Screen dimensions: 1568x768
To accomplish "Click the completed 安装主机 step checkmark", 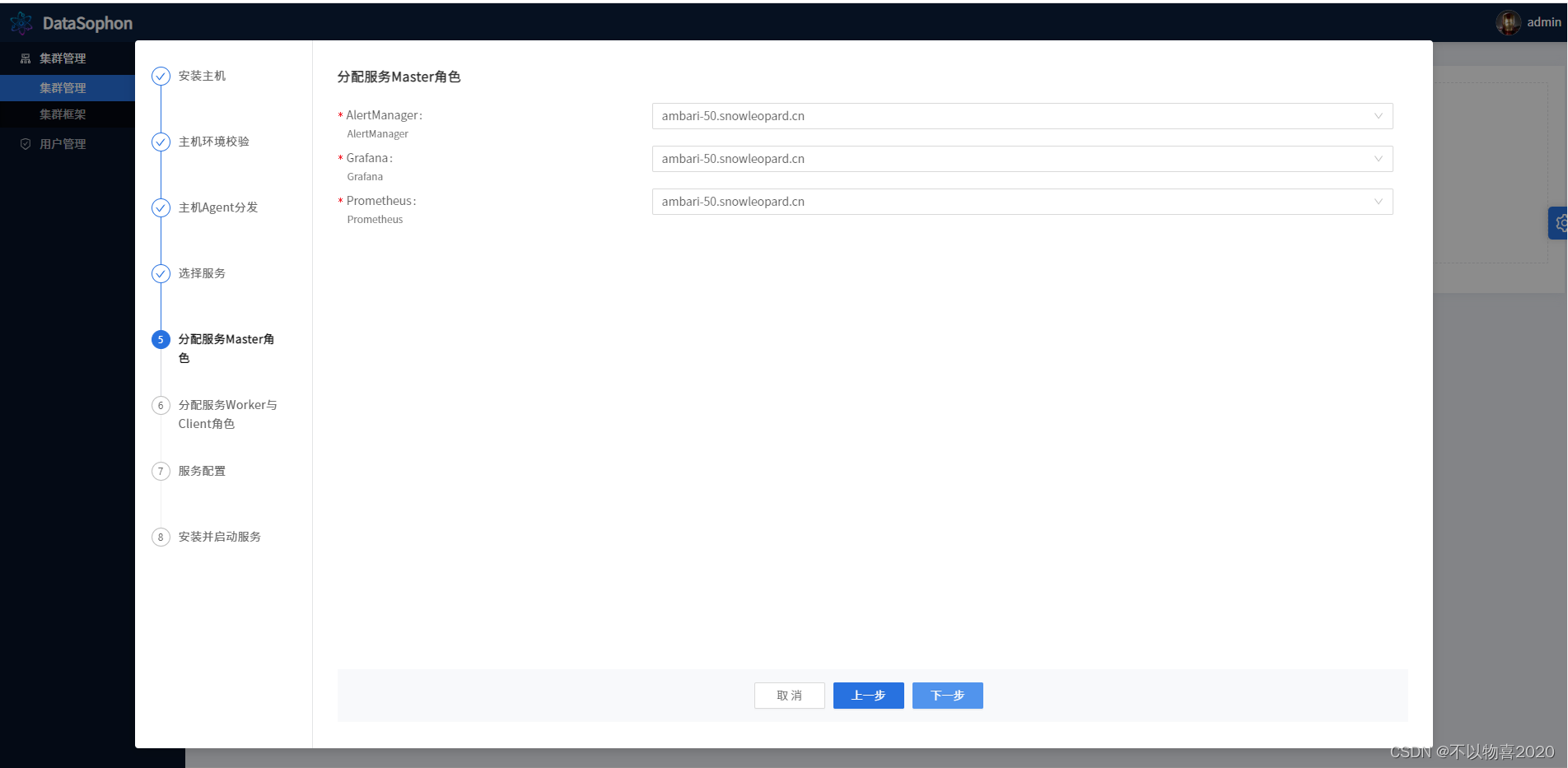I will pyautogui.click(x=161, y=76).
